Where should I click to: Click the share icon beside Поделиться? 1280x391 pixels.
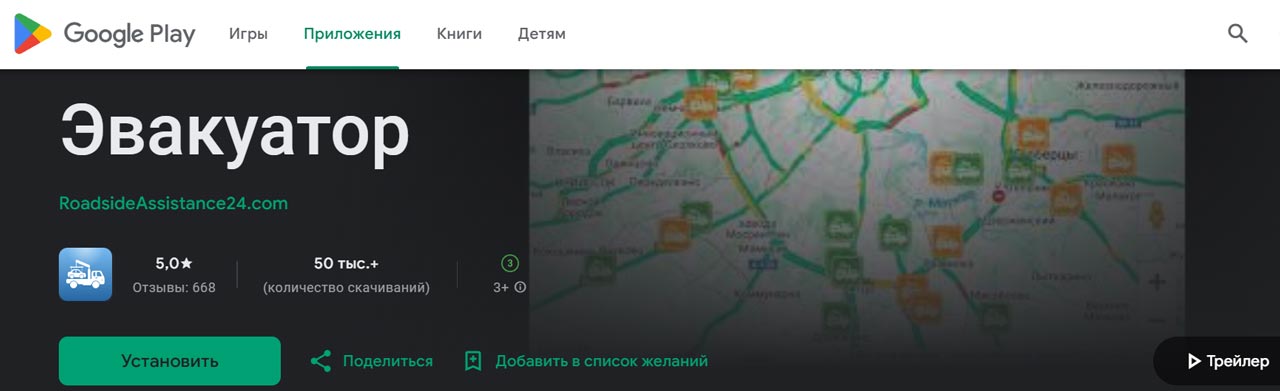(321, 361)
